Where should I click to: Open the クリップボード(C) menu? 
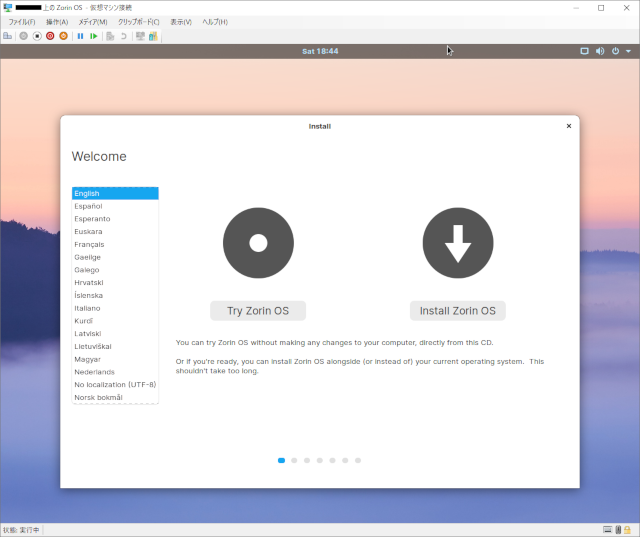(x=138, y=22)
